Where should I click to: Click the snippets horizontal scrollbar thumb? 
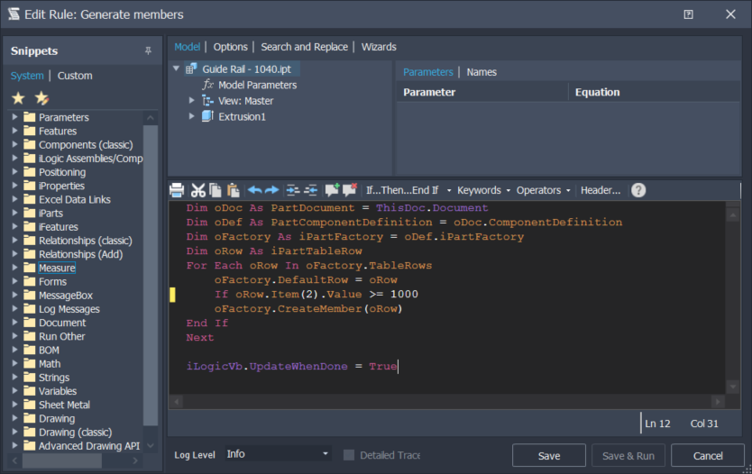pos(62,461)
